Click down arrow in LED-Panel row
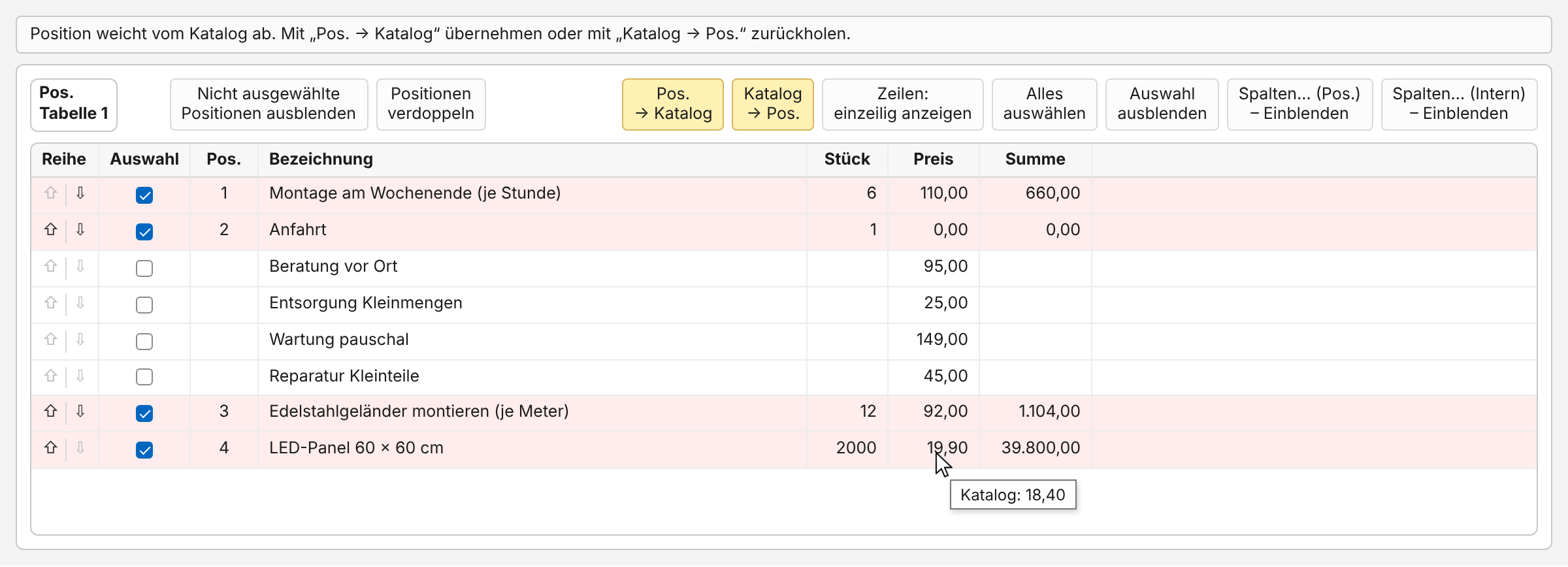The height and width of the screenshot is (567, 1568). (x=80, y=448)
